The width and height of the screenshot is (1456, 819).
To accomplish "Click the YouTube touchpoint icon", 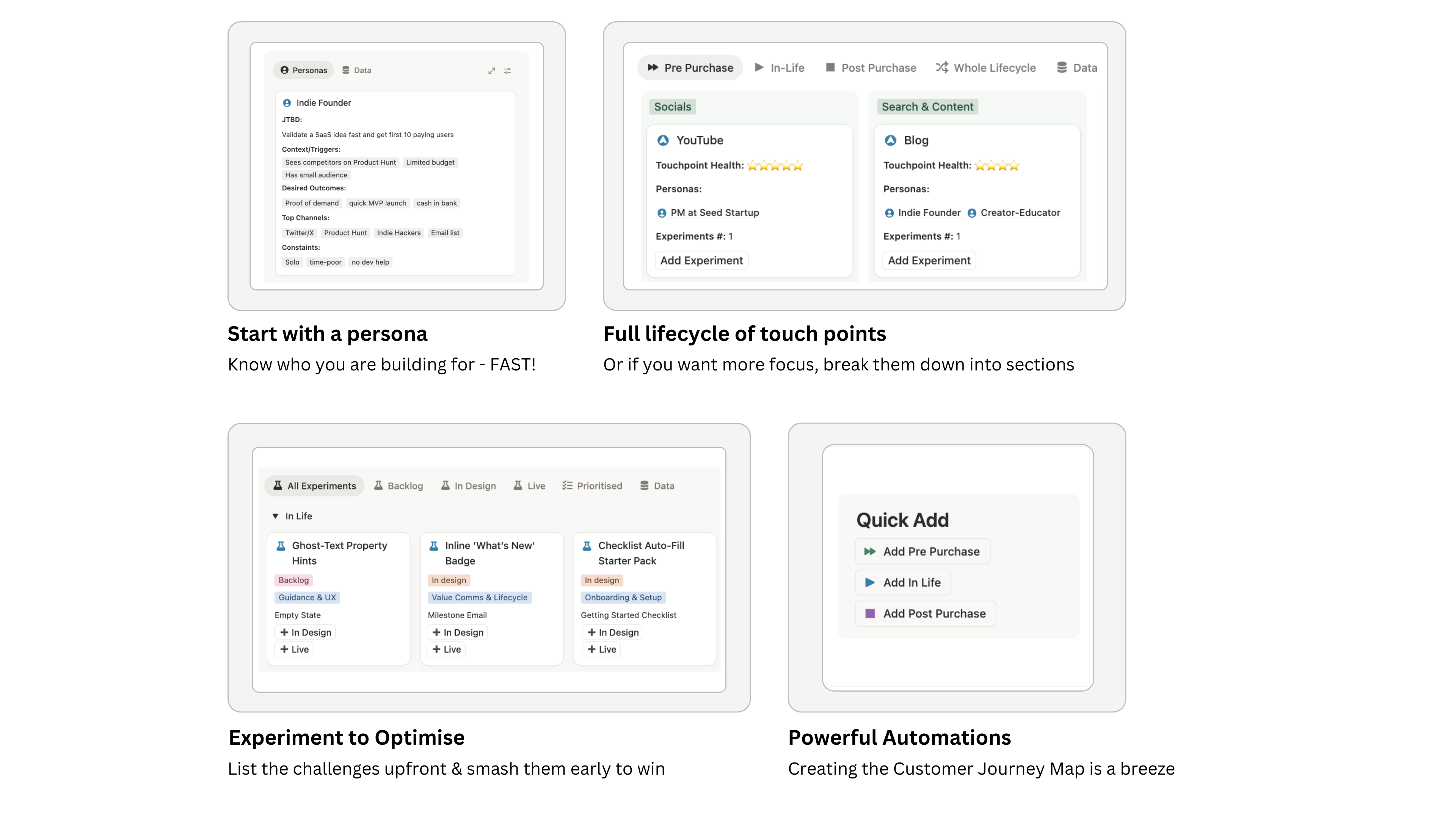I will pyautogui.click(x=663, y=140).
